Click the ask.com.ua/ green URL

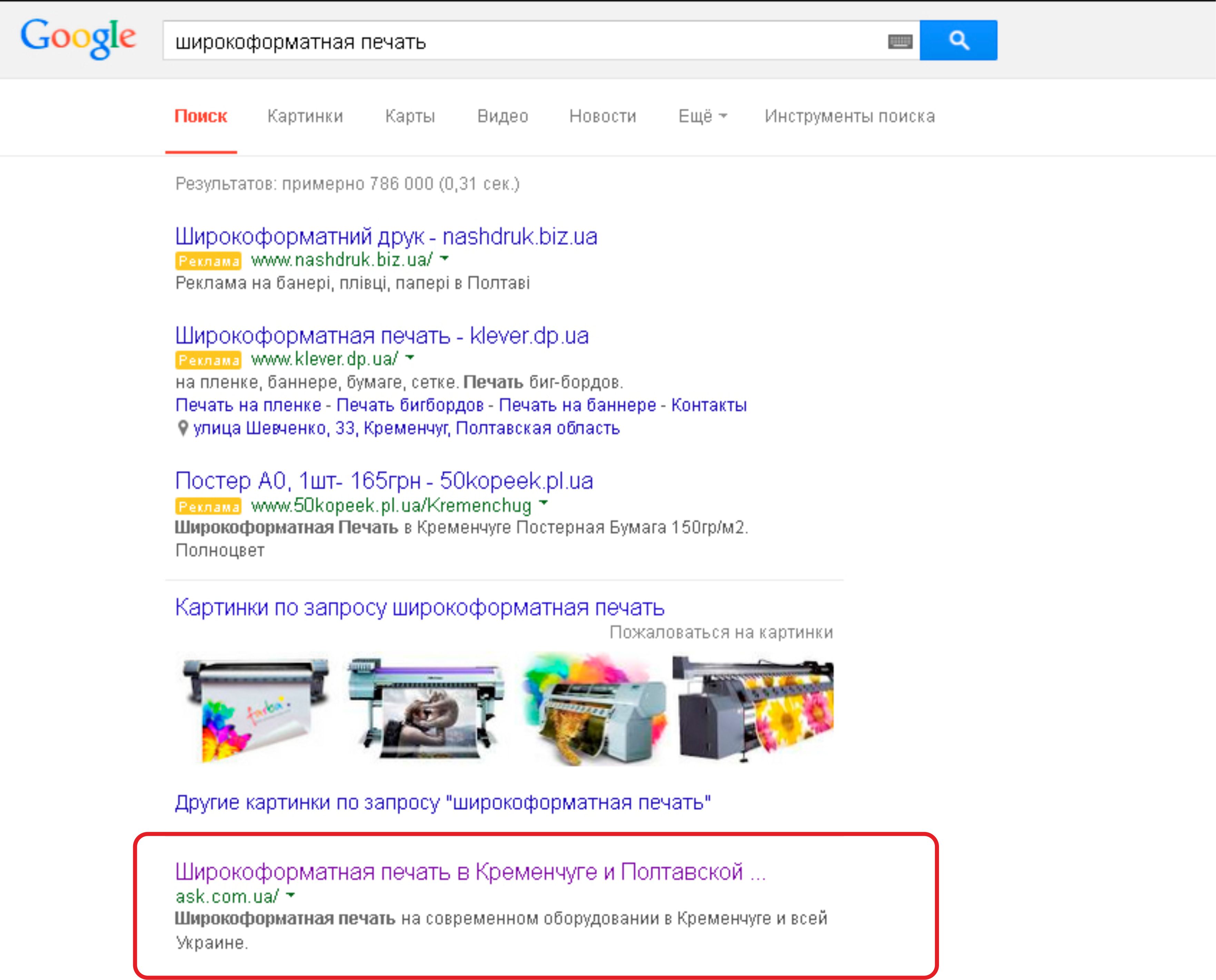(x=227, y=896)
